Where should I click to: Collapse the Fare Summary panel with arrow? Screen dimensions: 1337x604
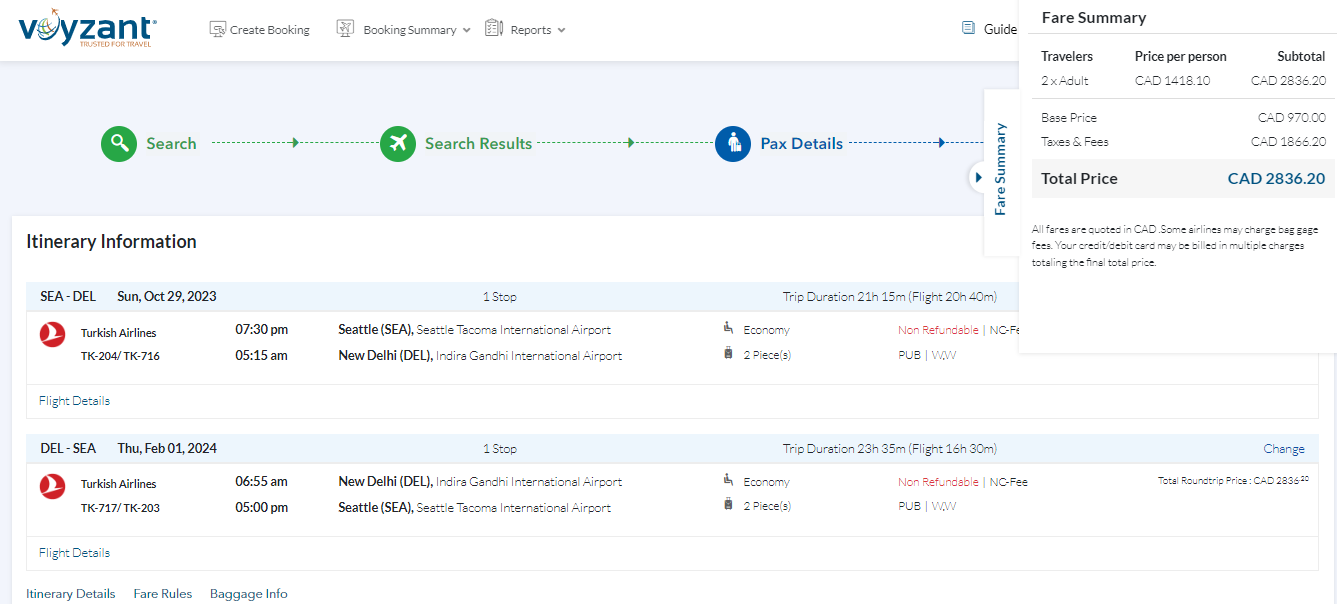[x=978, y=177]
